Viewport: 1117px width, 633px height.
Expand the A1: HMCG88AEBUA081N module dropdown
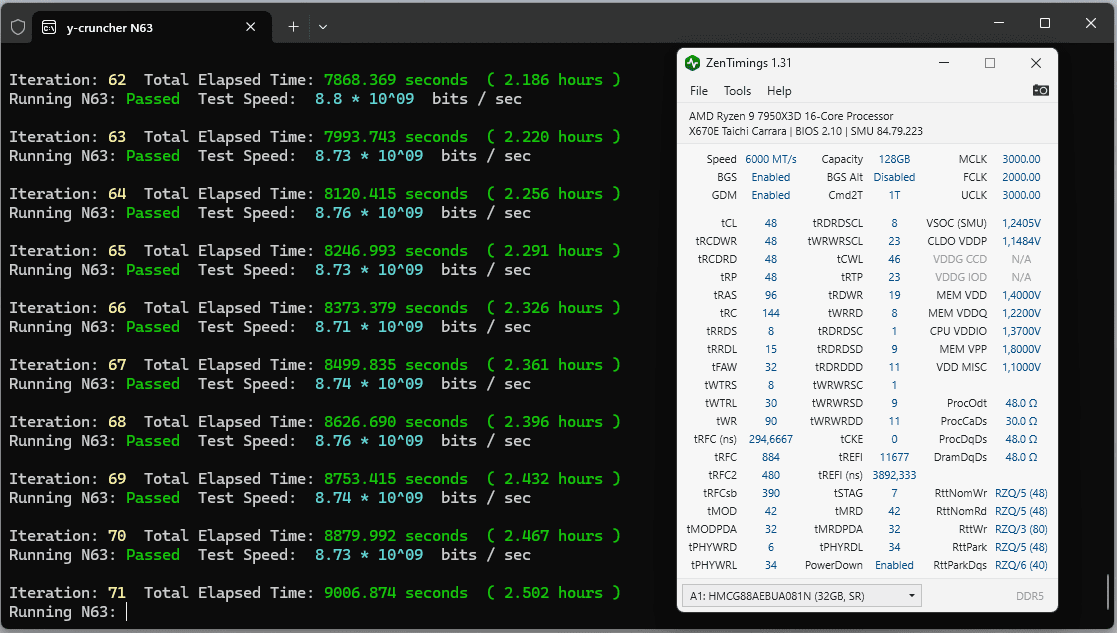[x=801, y=596]
